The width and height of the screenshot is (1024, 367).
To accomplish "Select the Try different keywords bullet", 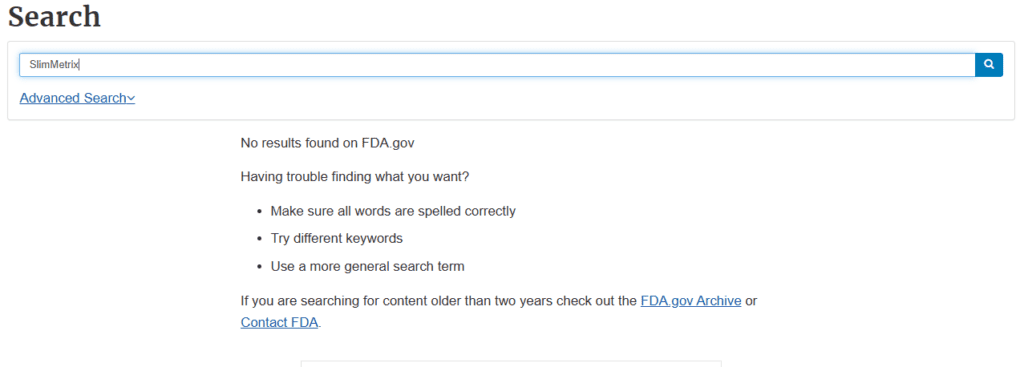I will [x=337, y=238].
